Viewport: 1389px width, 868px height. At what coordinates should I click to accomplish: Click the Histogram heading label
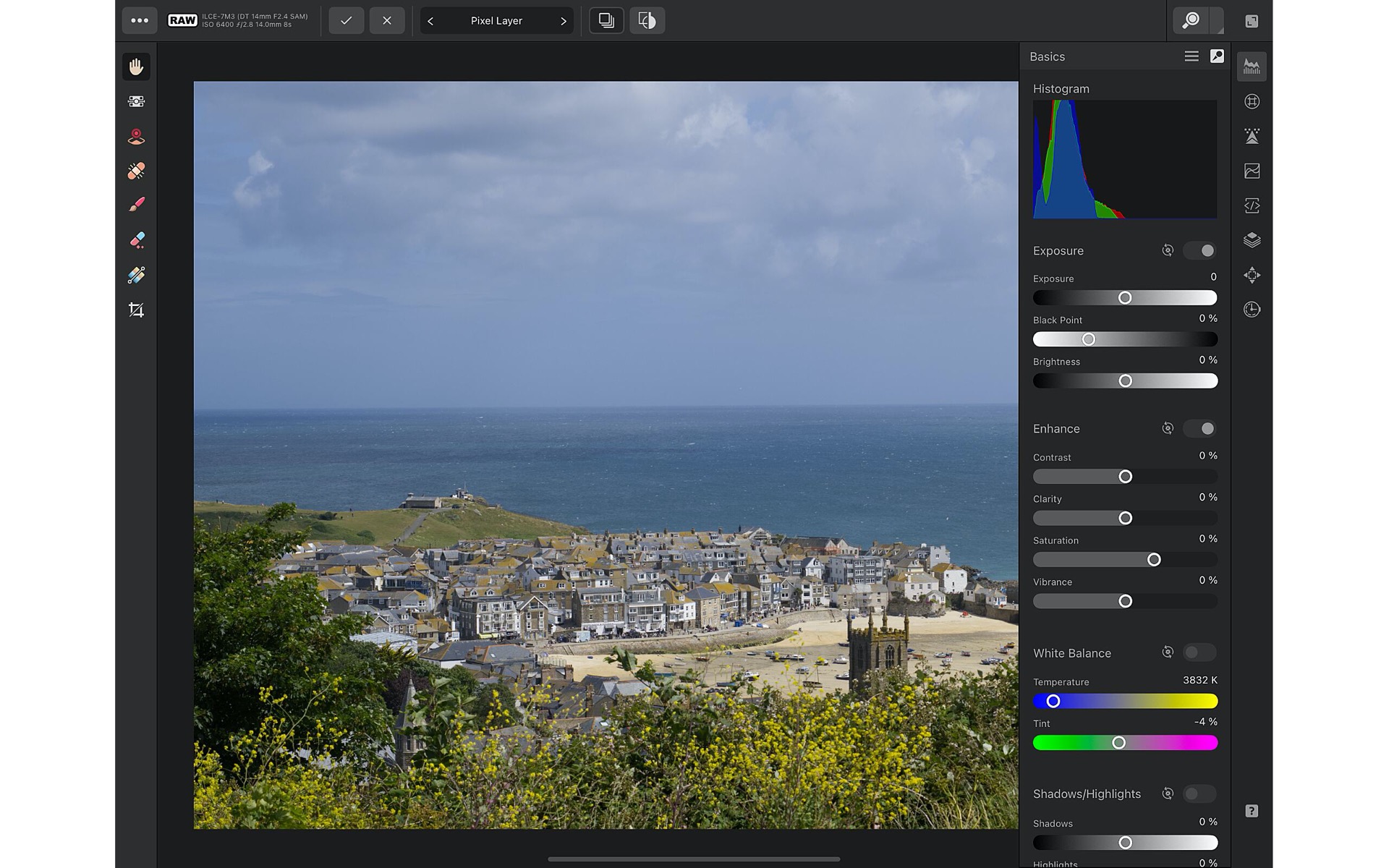1061,89
